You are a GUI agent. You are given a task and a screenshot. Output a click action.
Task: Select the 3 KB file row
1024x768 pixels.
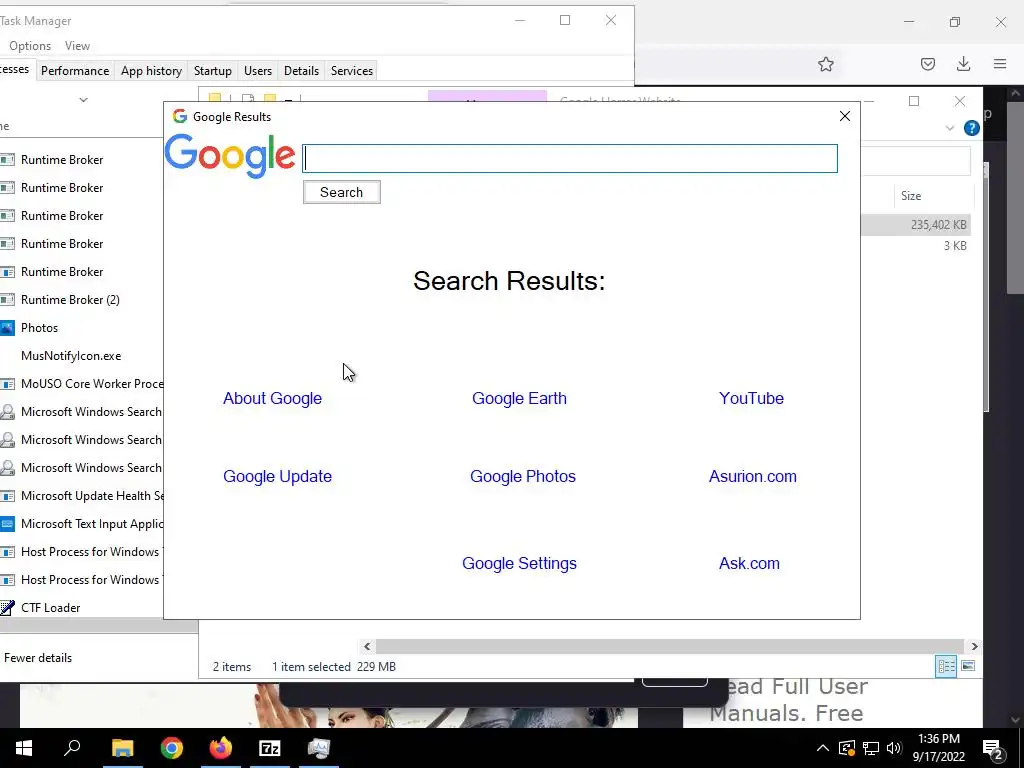(x=916, y=246)
